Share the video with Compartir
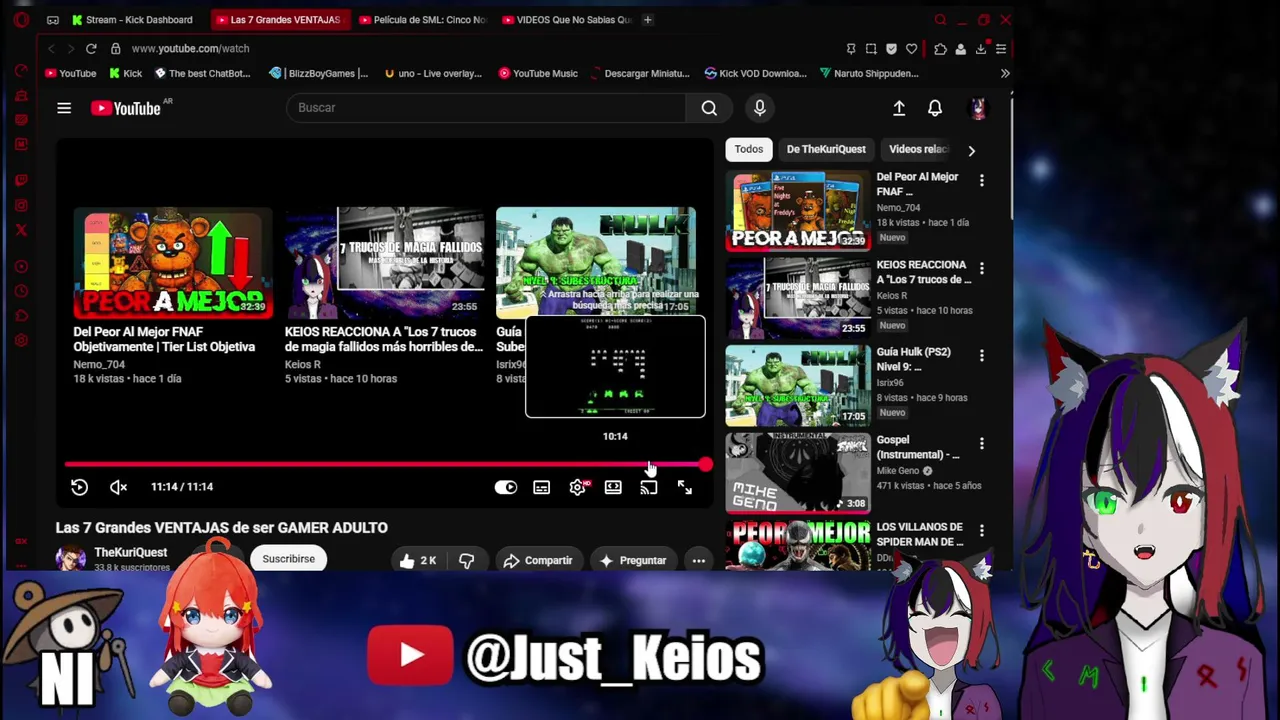 (538, 560)
